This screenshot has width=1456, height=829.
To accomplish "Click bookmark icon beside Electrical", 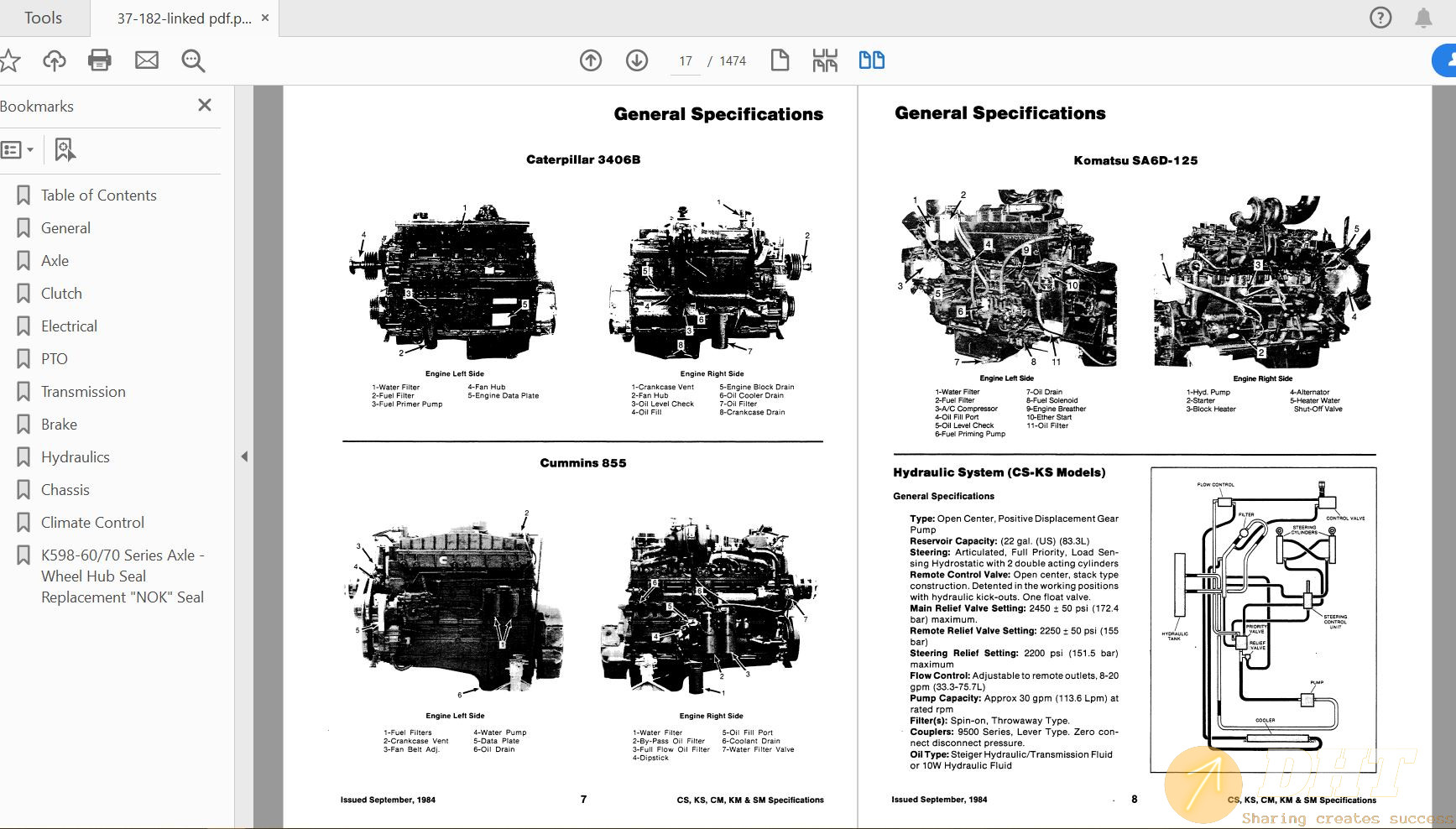I will pyautogui.click(x=23, y=326).
